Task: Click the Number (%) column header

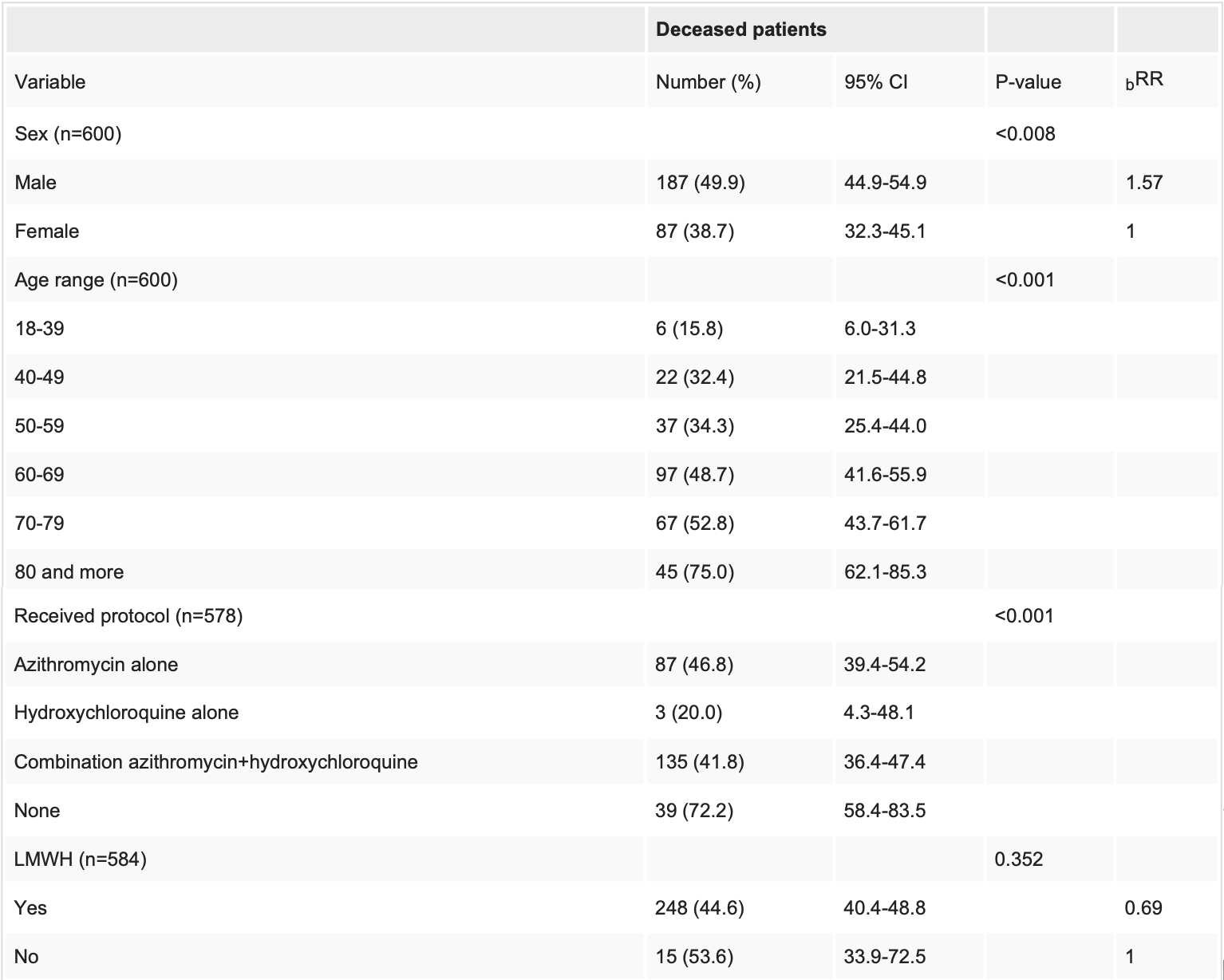Action: (708, 81)
